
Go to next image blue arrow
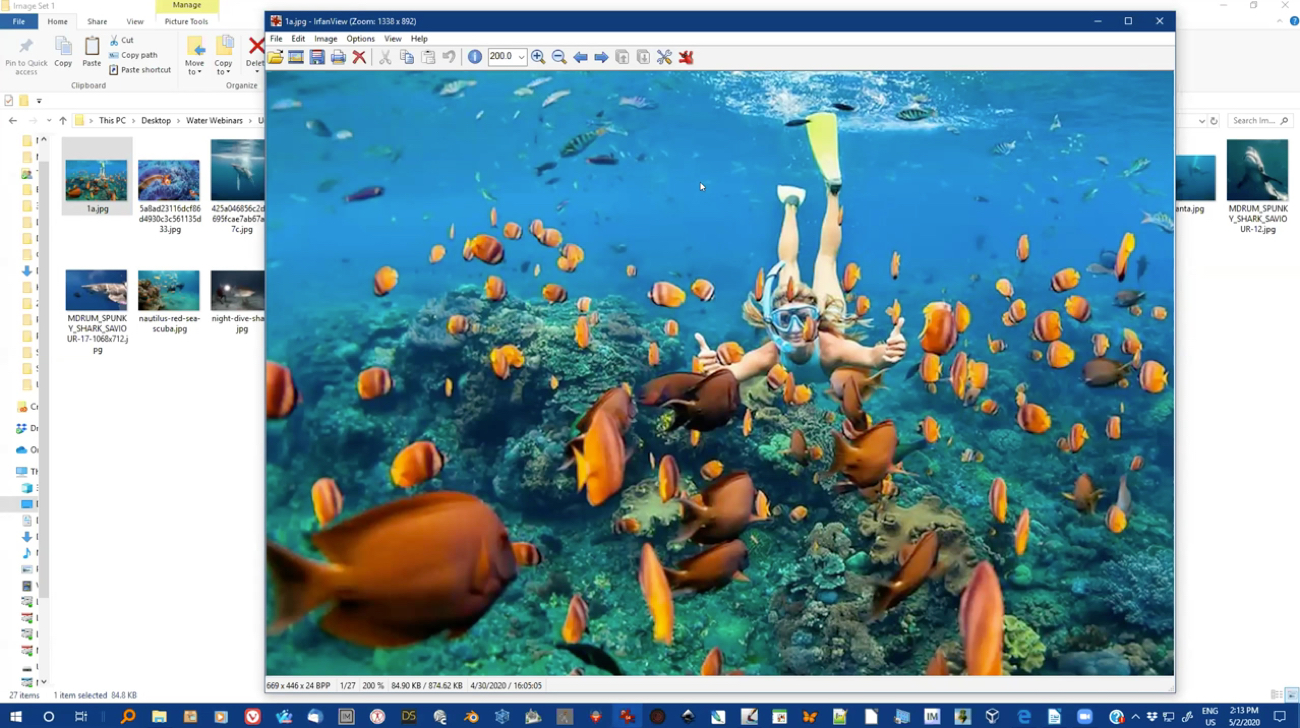[x=601, y=57]
